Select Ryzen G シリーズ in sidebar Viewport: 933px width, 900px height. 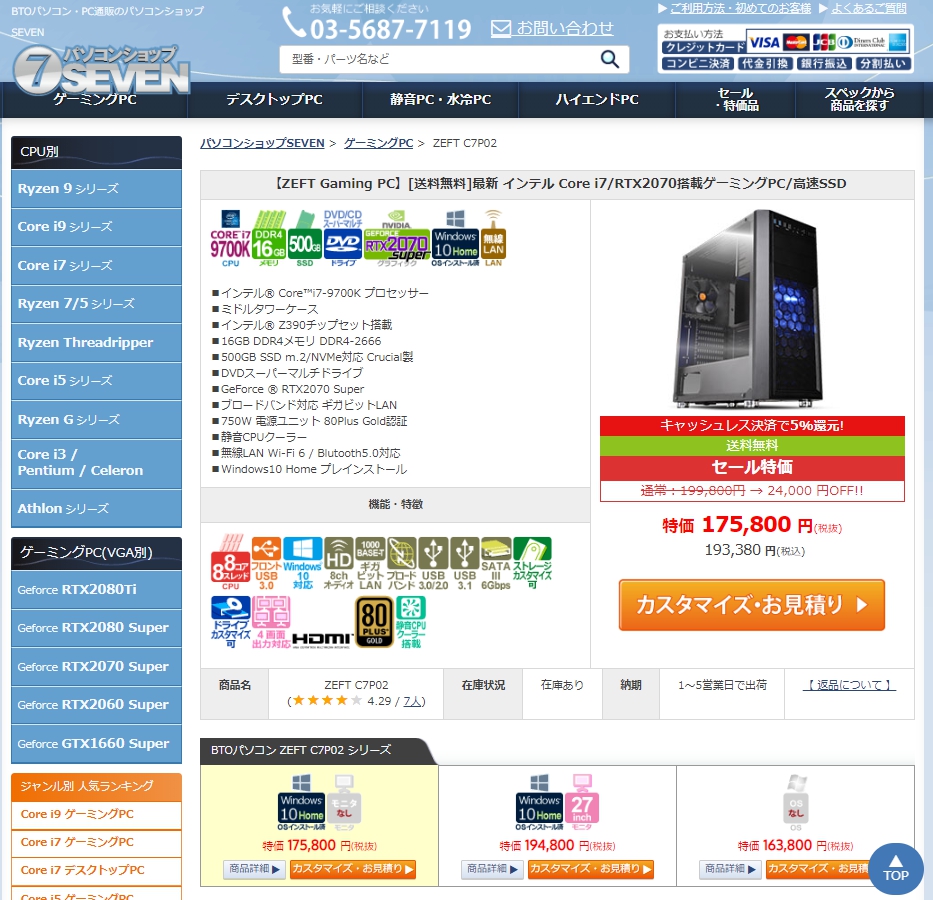click(96, 419)
